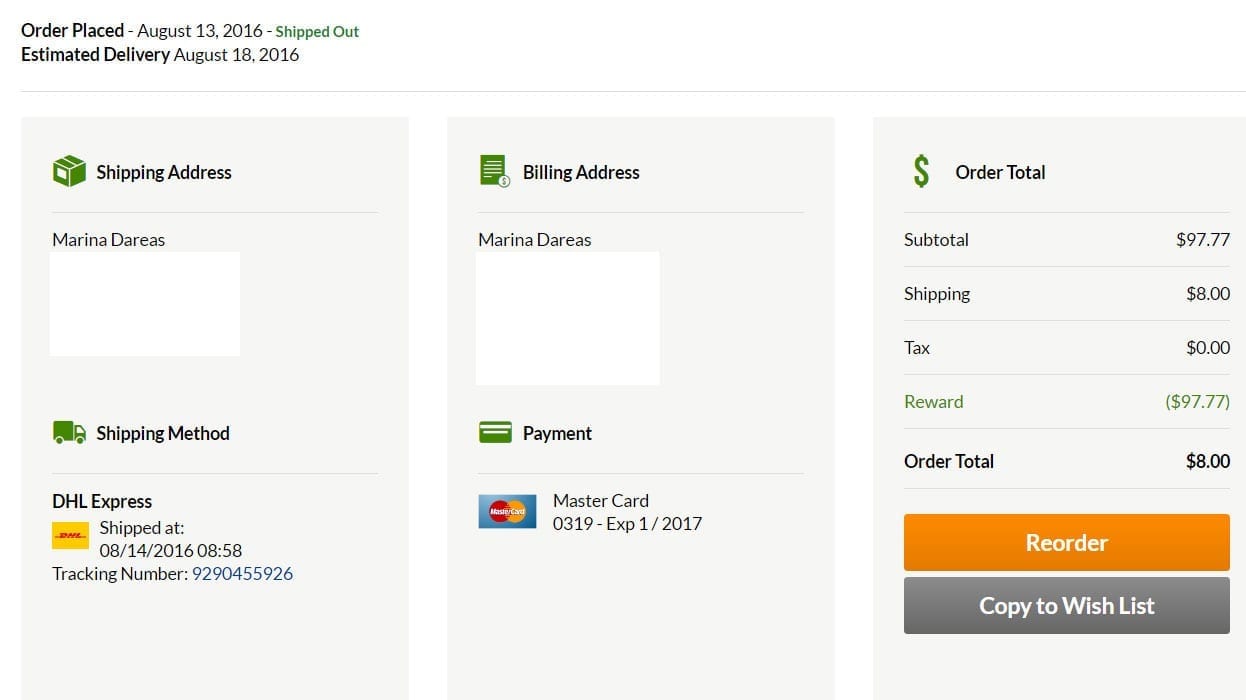Click the MasterCard logo icon
The width and height of the screenshot is (1246, 700).
point(507,512)
